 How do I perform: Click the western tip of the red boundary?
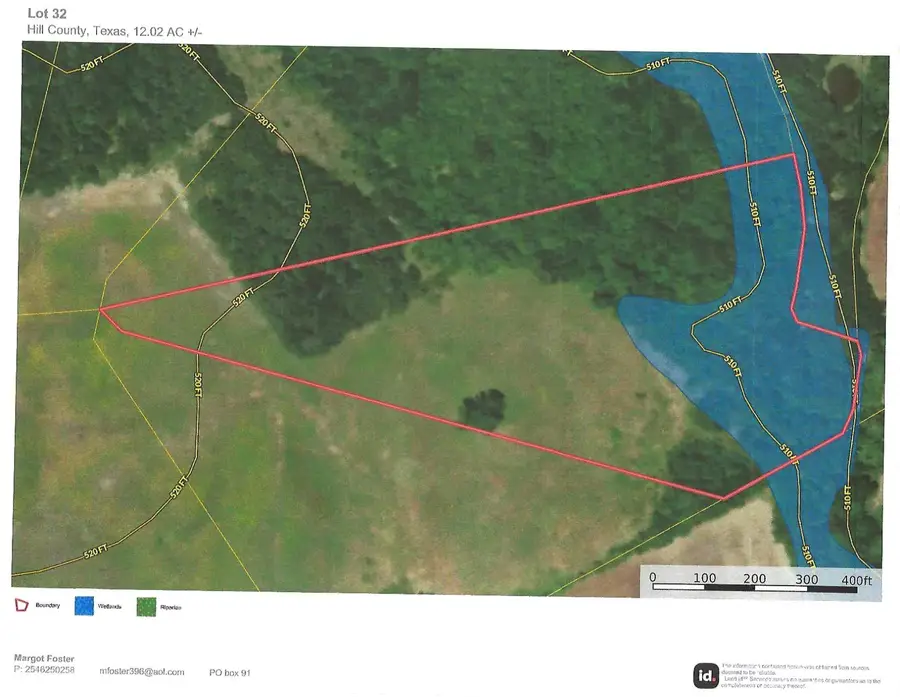pos(102,310)
